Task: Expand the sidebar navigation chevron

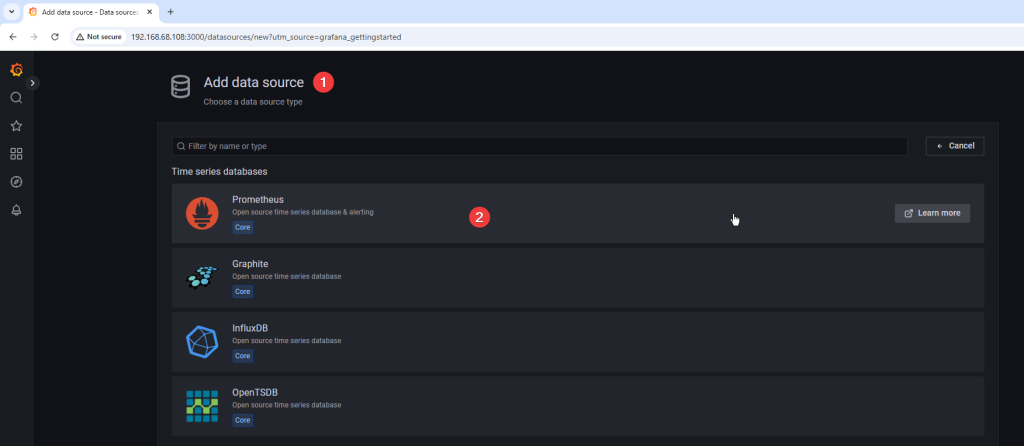Action: point(33,83)
